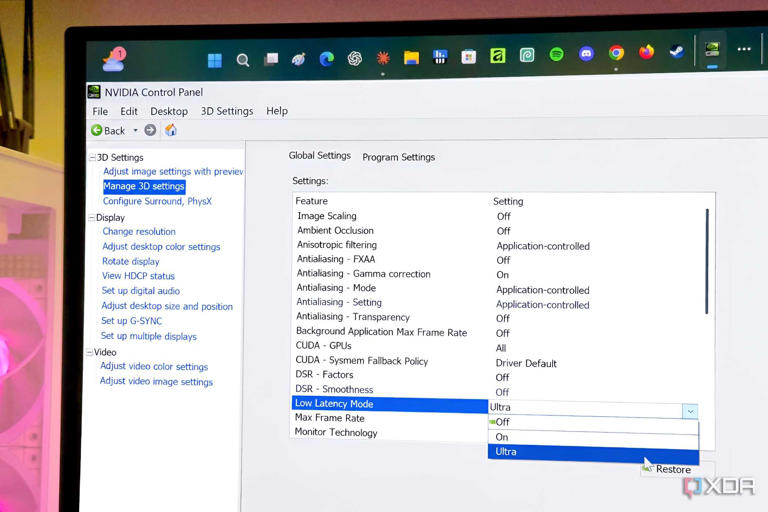
Task: Choose Ultra in Low Latency Mode list
Action: (593, 453)
